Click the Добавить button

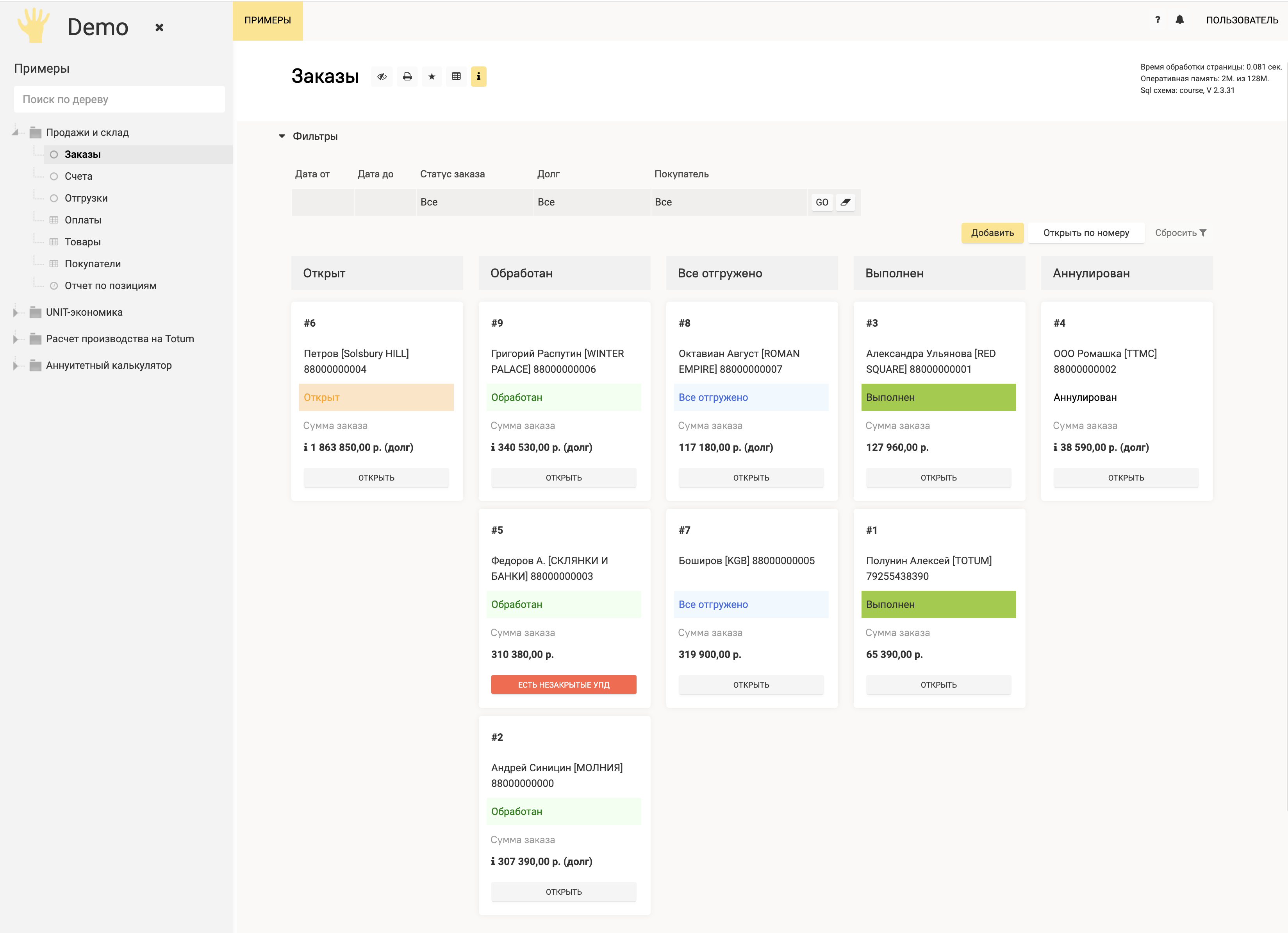tap(992, 233)
